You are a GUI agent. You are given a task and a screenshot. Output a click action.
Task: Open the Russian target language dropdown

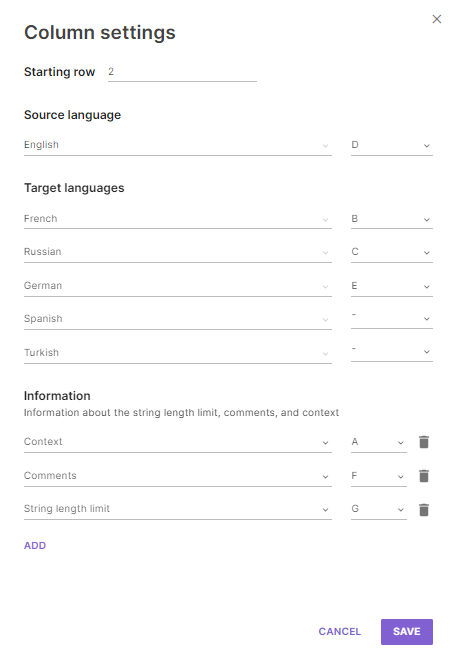tap(177, 252)
